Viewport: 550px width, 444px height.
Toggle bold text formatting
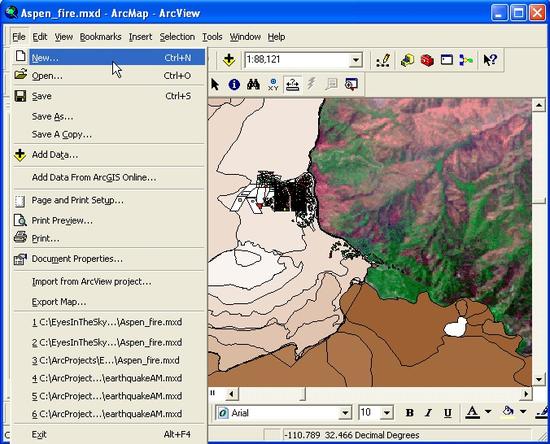click(x=409, y=413)
